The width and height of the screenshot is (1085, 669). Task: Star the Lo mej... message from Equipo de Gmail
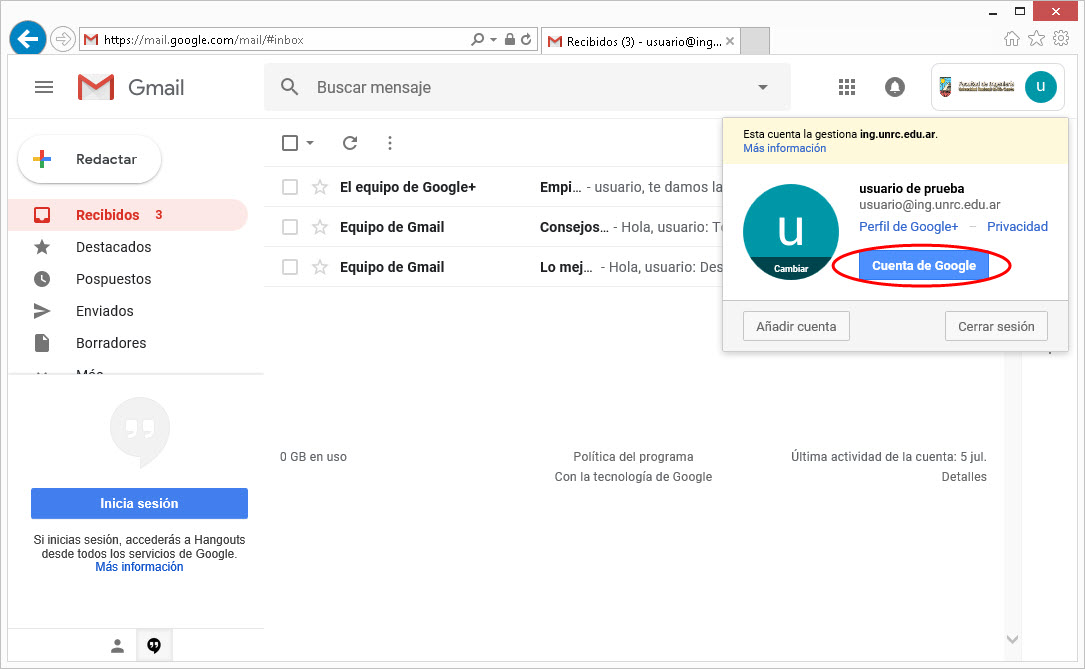320,267
